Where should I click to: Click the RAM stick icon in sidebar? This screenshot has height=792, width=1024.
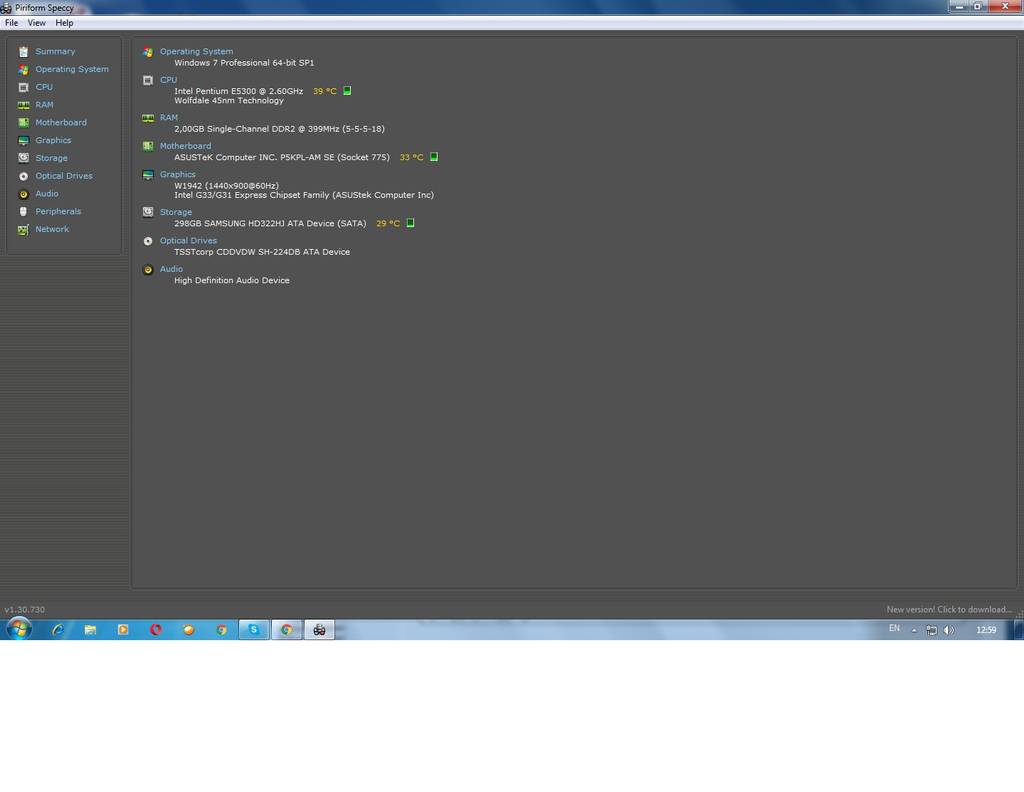[24, 104]
